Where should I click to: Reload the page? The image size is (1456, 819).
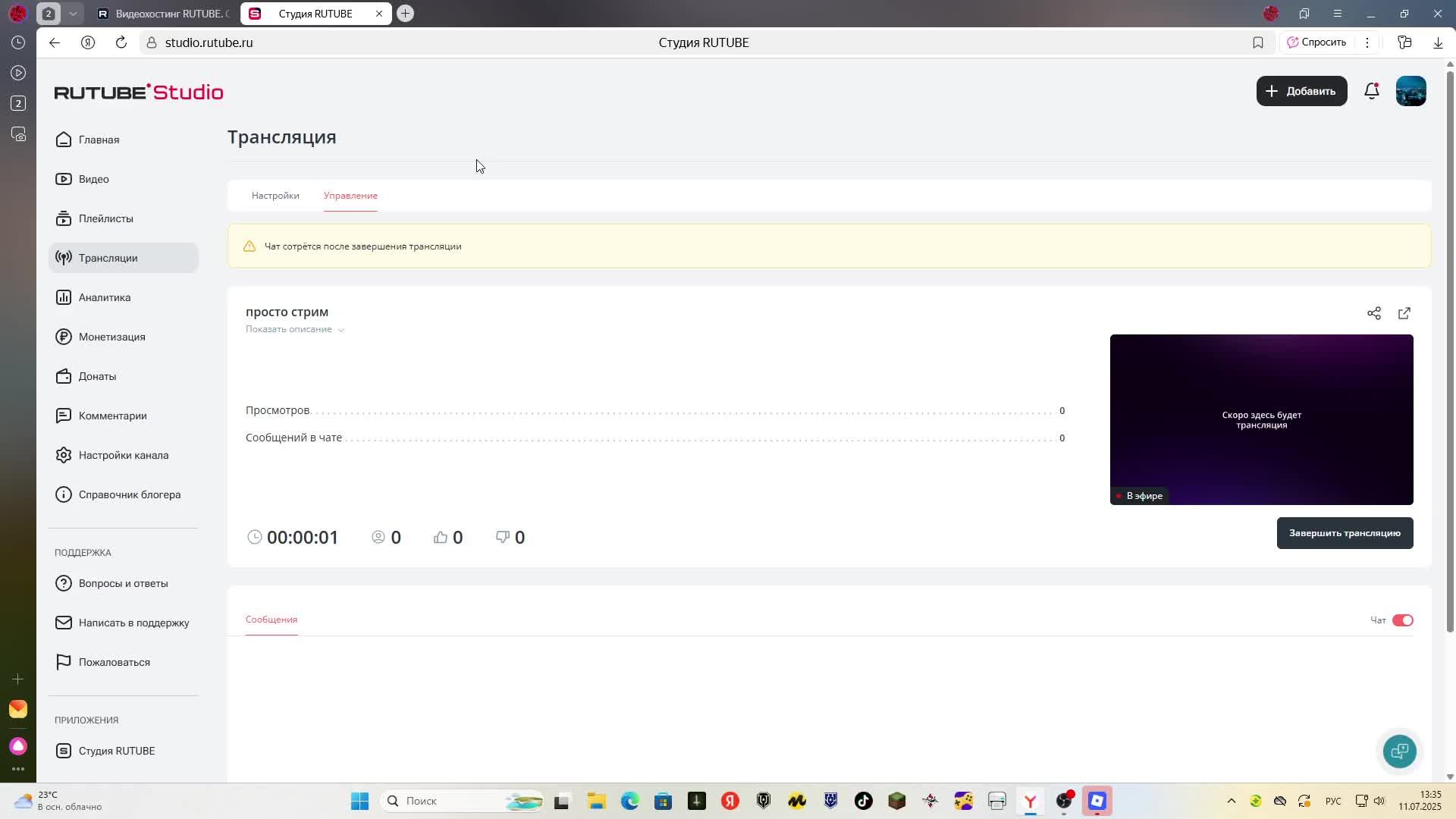[x=121, y=42]
